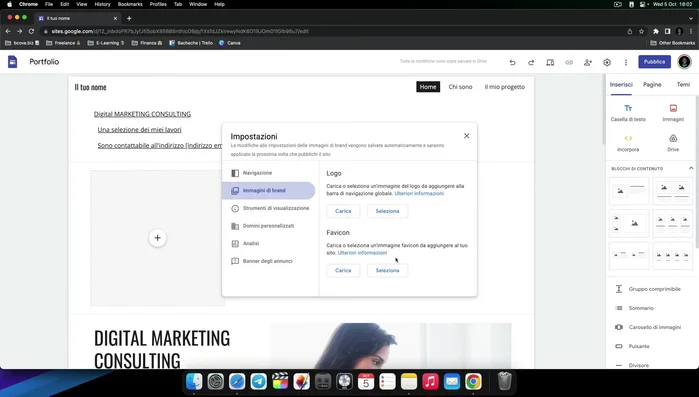
Task: Open Finder from the Dock
Action: tap(194, 381)
